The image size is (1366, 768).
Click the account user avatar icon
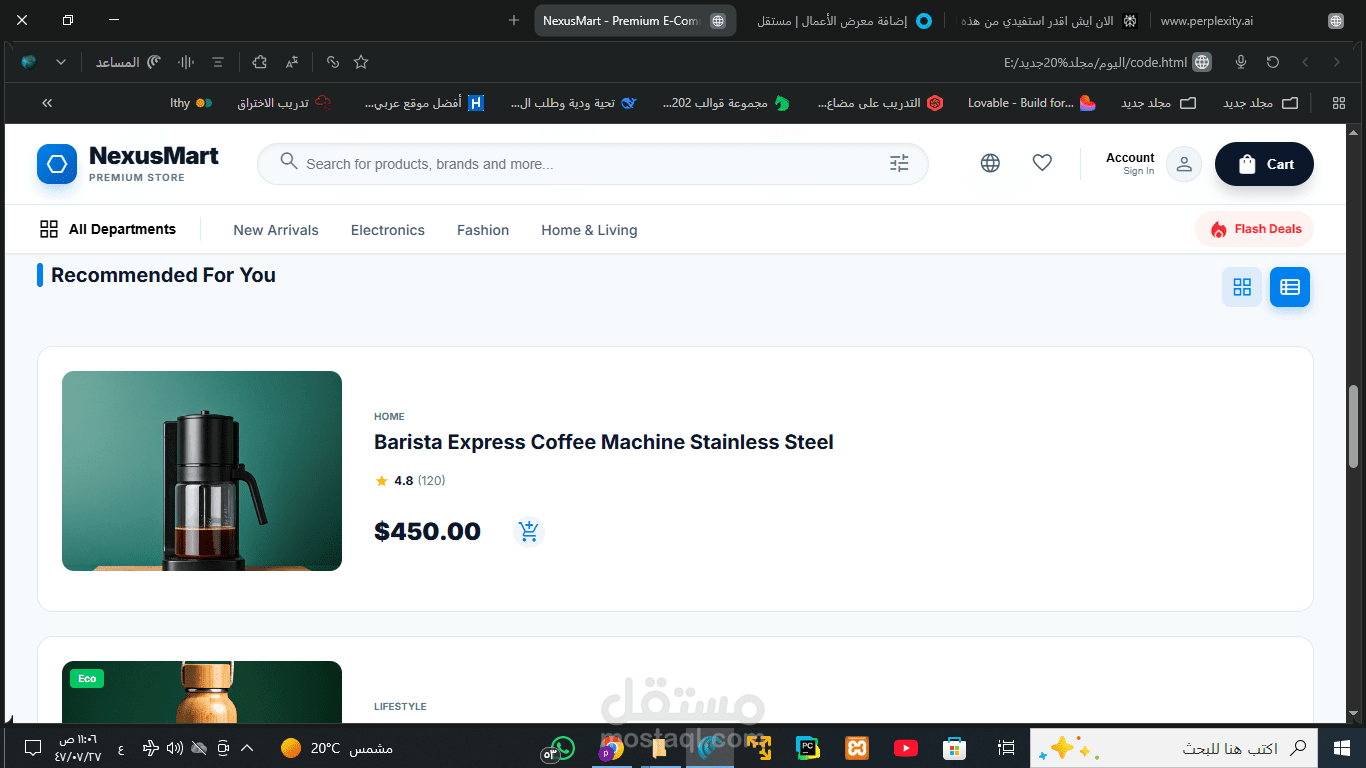(1184, 164)
